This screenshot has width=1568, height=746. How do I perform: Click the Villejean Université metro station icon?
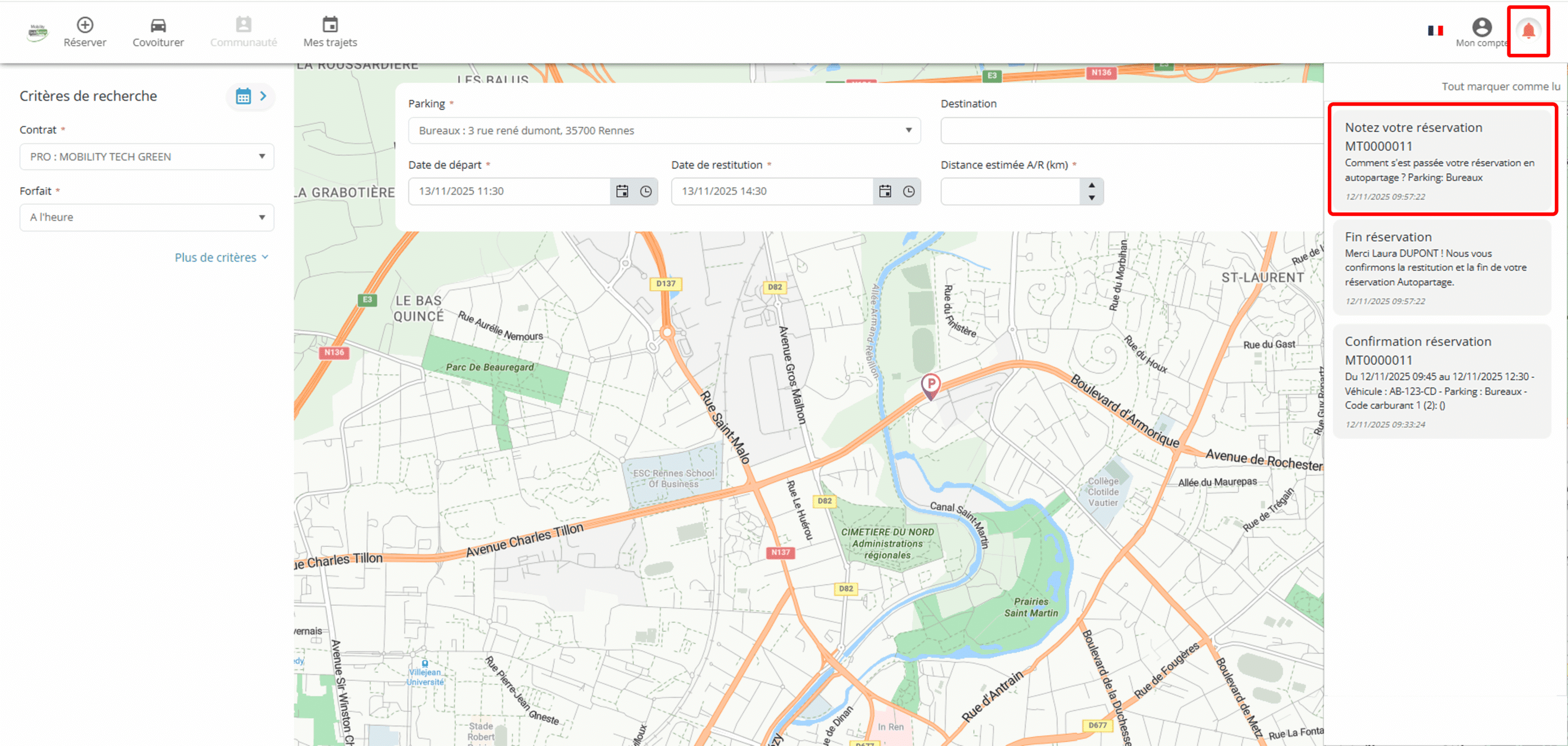tap(425, 663)
